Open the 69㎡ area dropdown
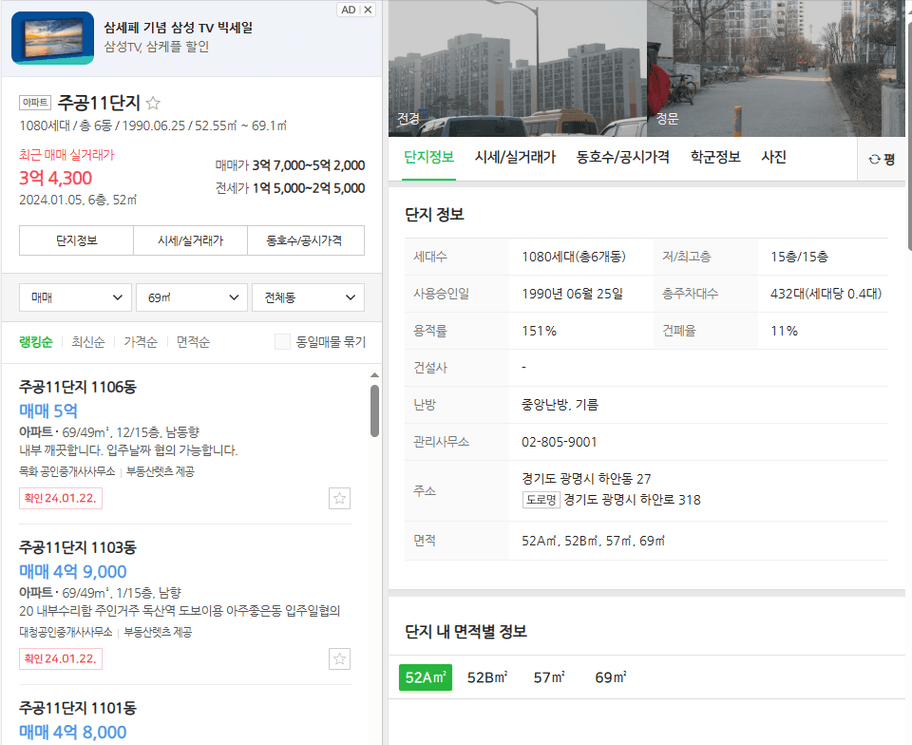912x745 pixels. (x=192, y=298)
